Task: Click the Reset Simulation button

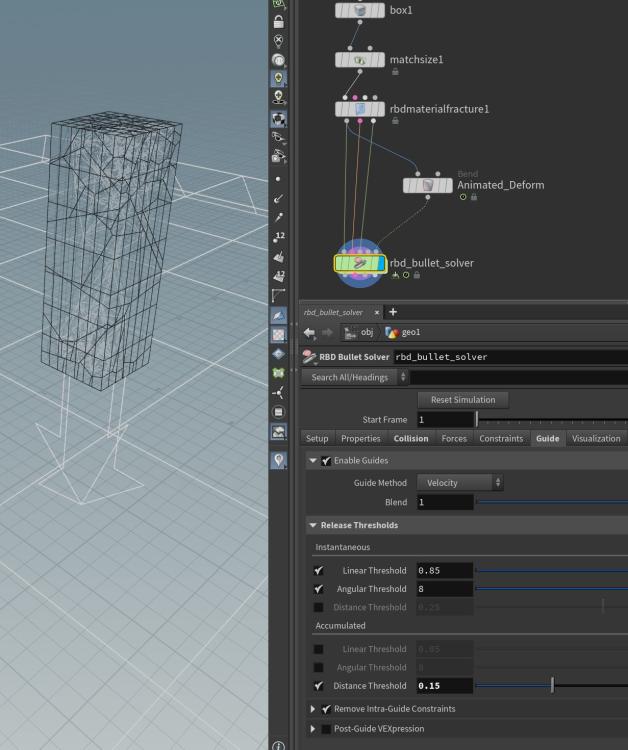Action: (463, 399)
